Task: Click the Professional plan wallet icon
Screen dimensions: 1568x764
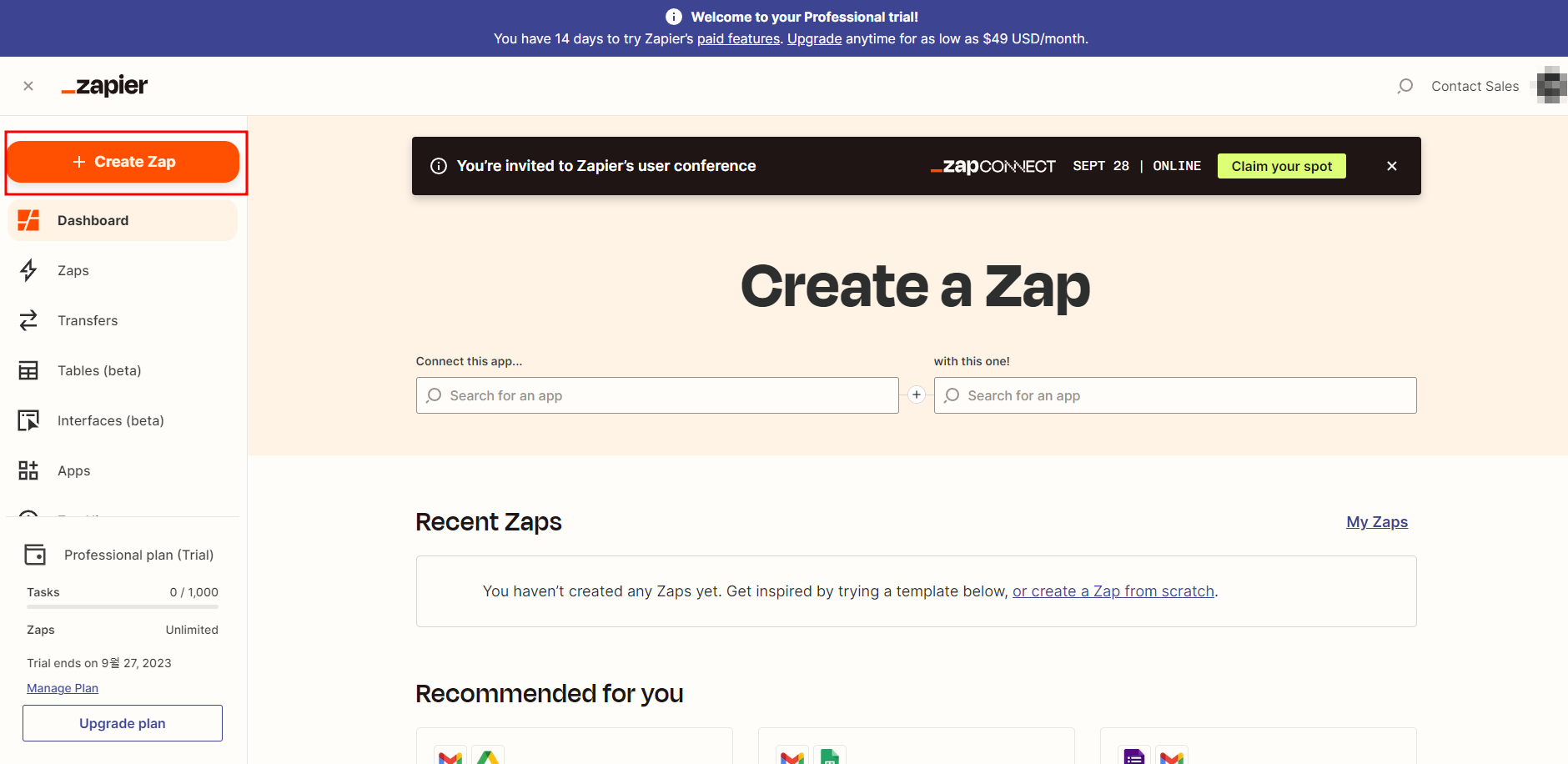Action: 35,555
